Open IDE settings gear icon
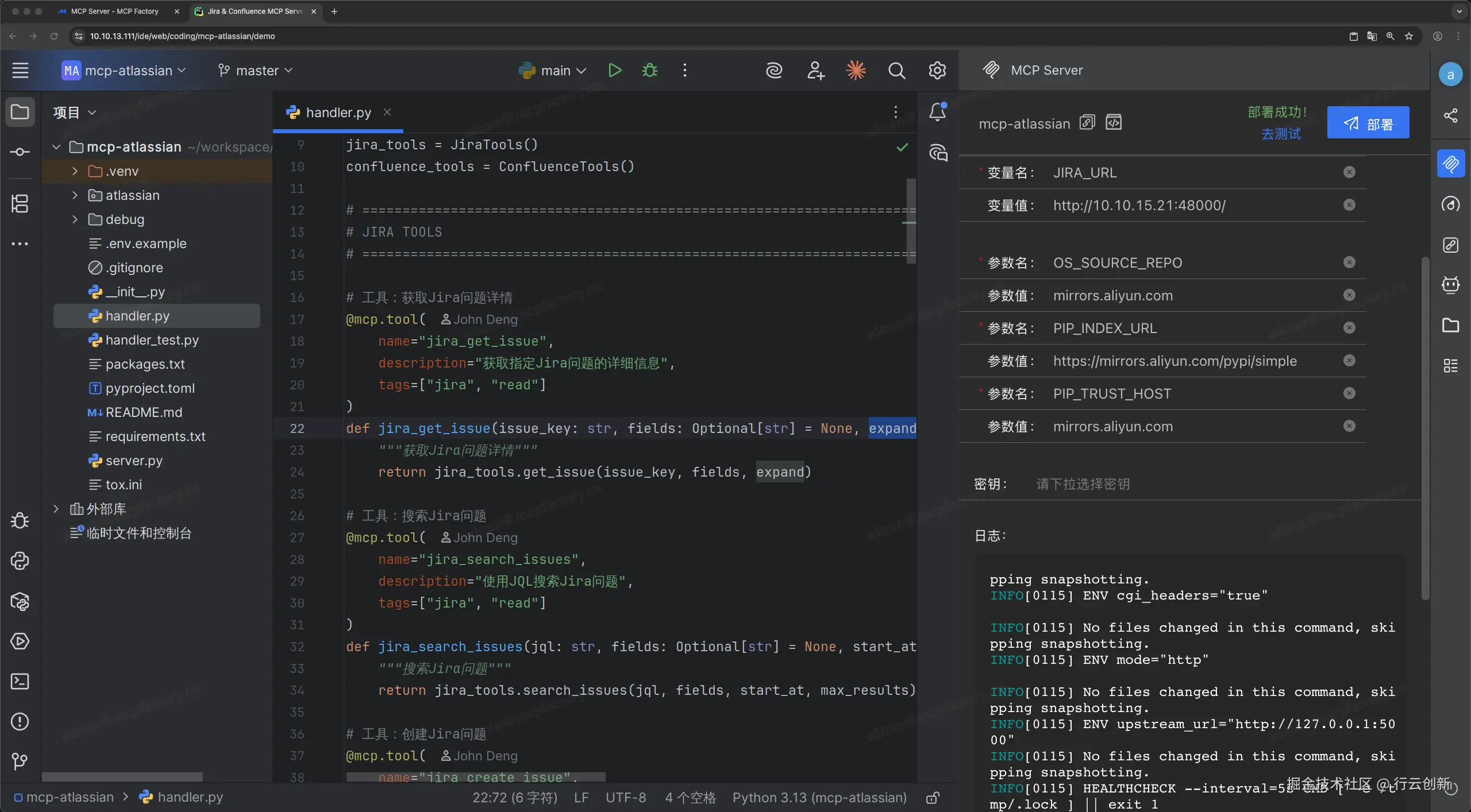Viewport: 1471px width, 812px height. (x=937, y=70)
